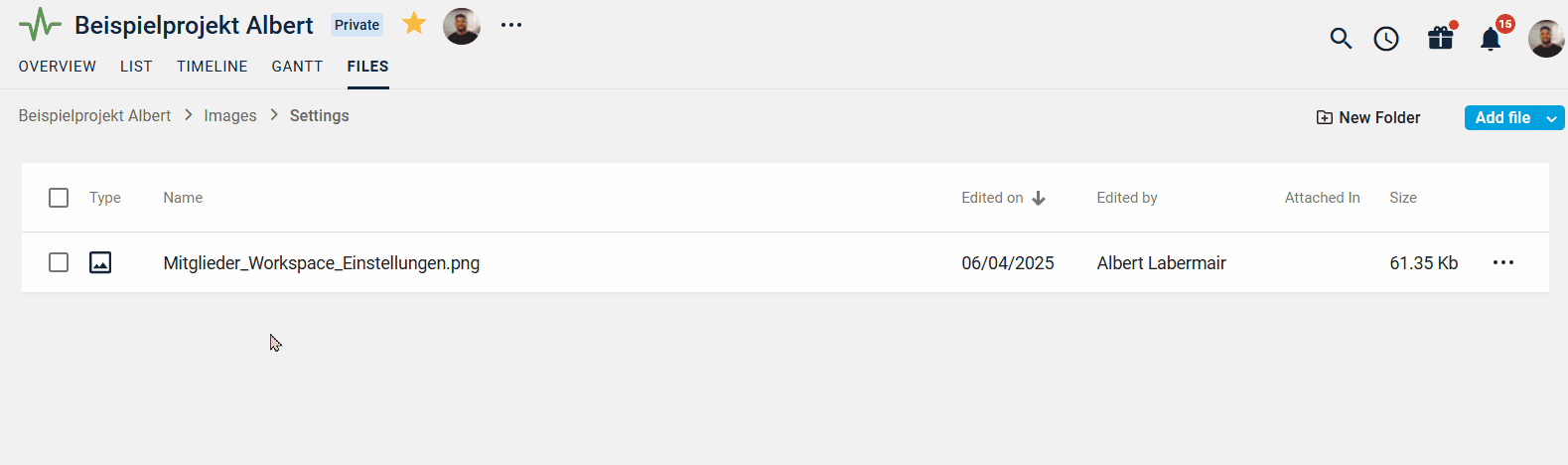The height and width of the screenshot is (465, 1568).
Task: Check the select-all files checkbox
Action: pos(59,198)
